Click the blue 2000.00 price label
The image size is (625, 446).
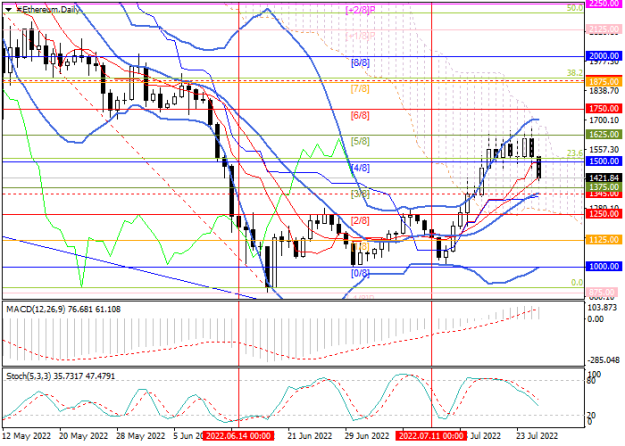pyautogui.click(x=604, y=56)
